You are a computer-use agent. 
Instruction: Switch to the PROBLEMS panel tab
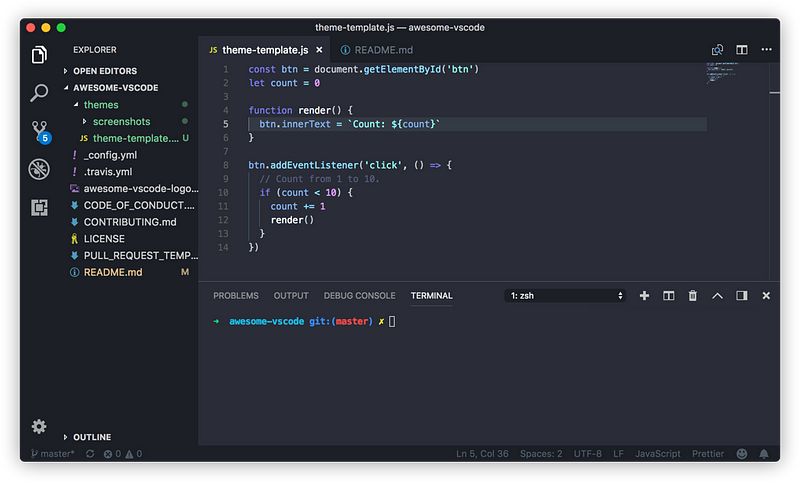[236, 296]
